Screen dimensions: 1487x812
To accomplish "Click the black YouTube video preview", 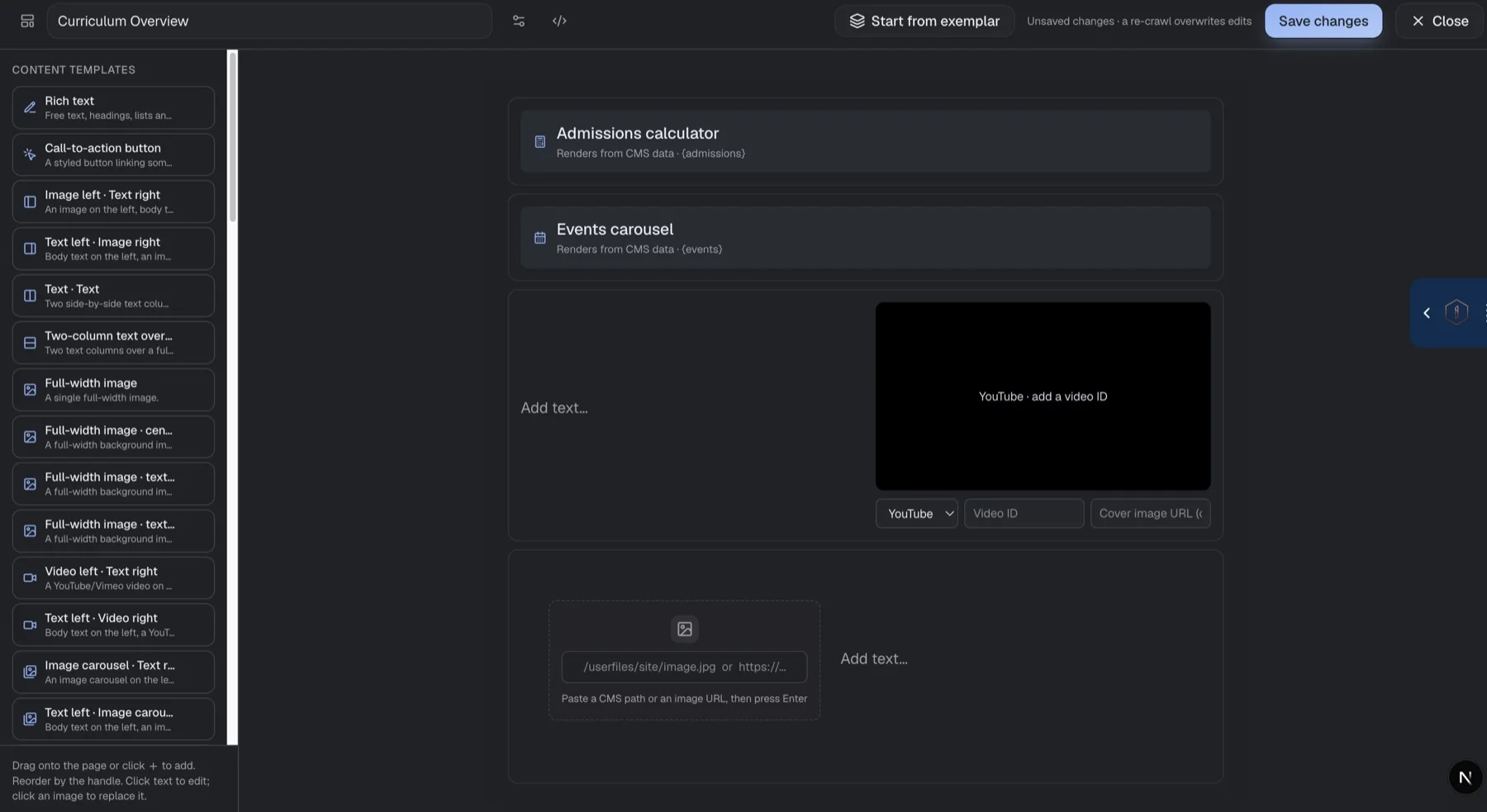I will [x=1043, y=397].
